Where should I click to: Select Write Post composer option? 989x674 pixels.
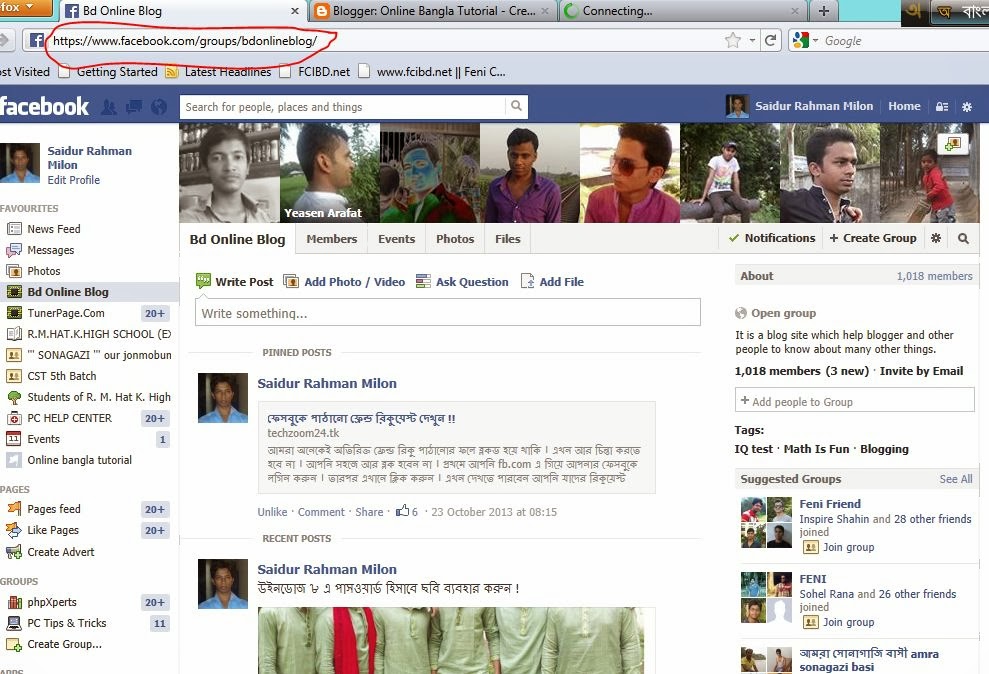click(235, 282)
